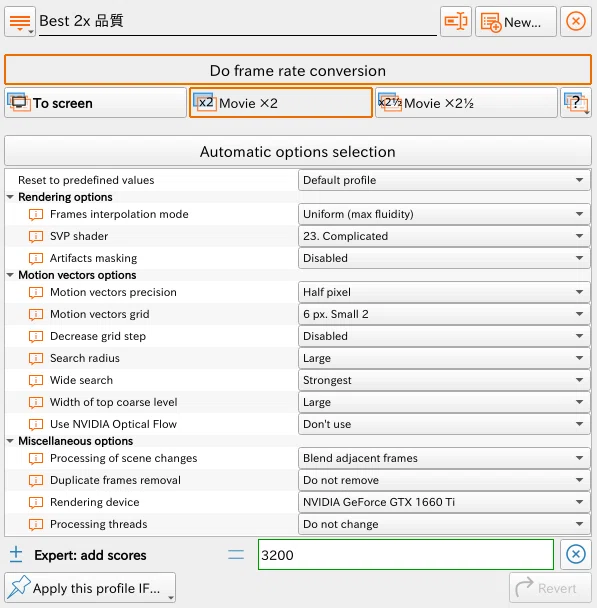Viewport: 597px width, 608px height.
Task: Open Uniform (max fluidity) dropdown
Action: tap(444, 214)
